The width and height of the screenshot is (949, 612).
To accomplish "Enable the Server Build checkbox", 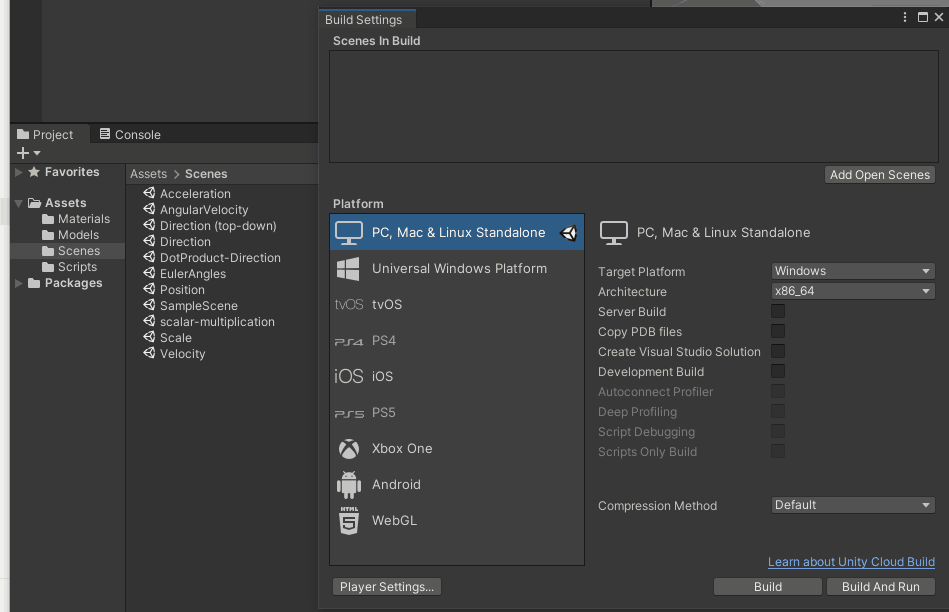I will pyautogui.click(x=778, y=312).
